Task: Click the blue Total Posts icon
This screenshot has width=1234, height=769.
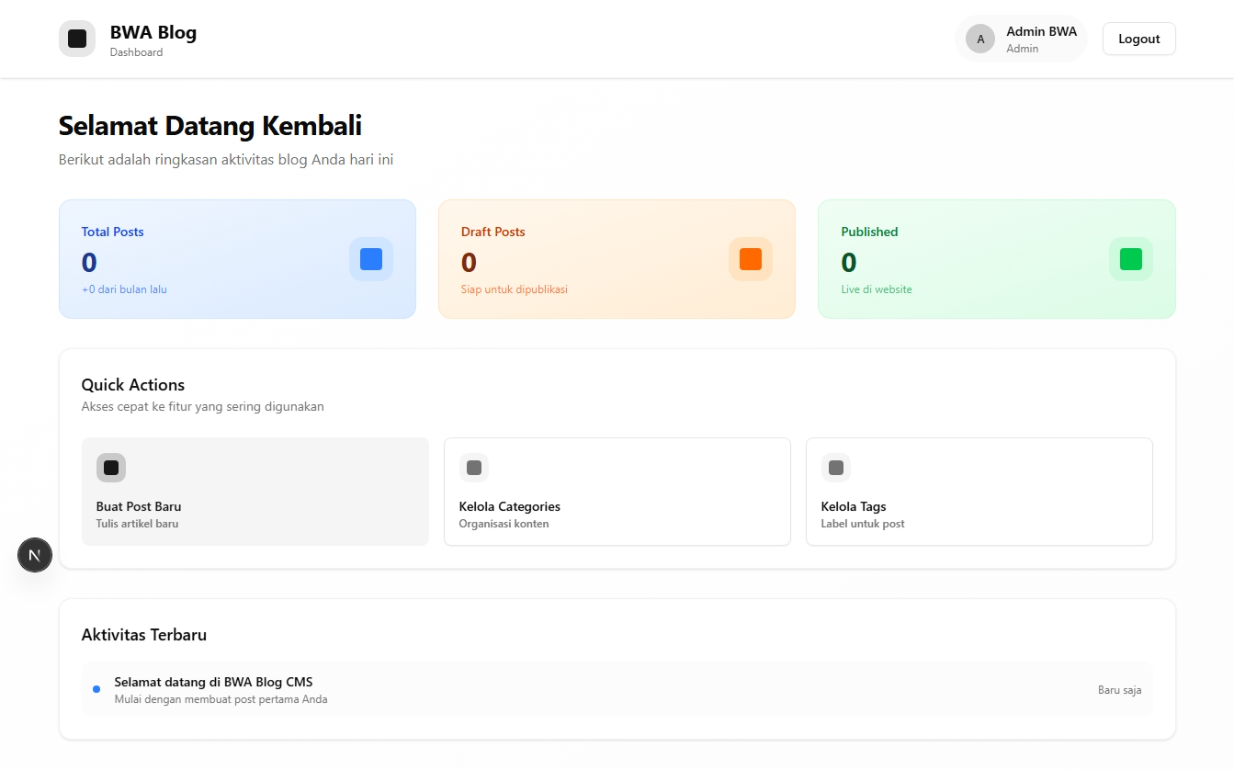Action: (x=371, y=259)
